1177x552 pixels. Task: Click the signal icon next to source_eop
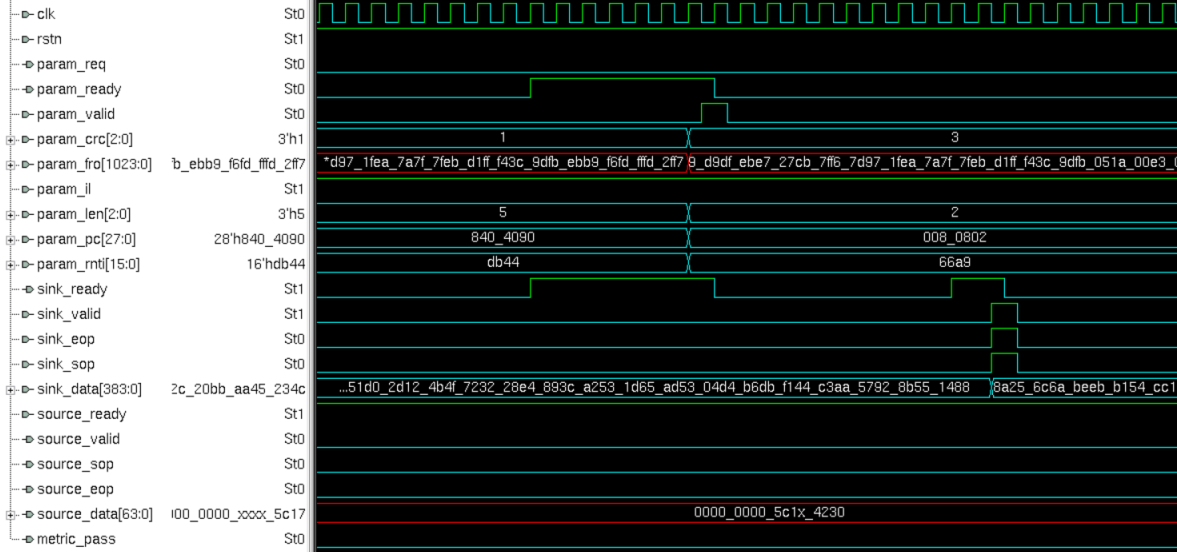(x=29, y=489)
